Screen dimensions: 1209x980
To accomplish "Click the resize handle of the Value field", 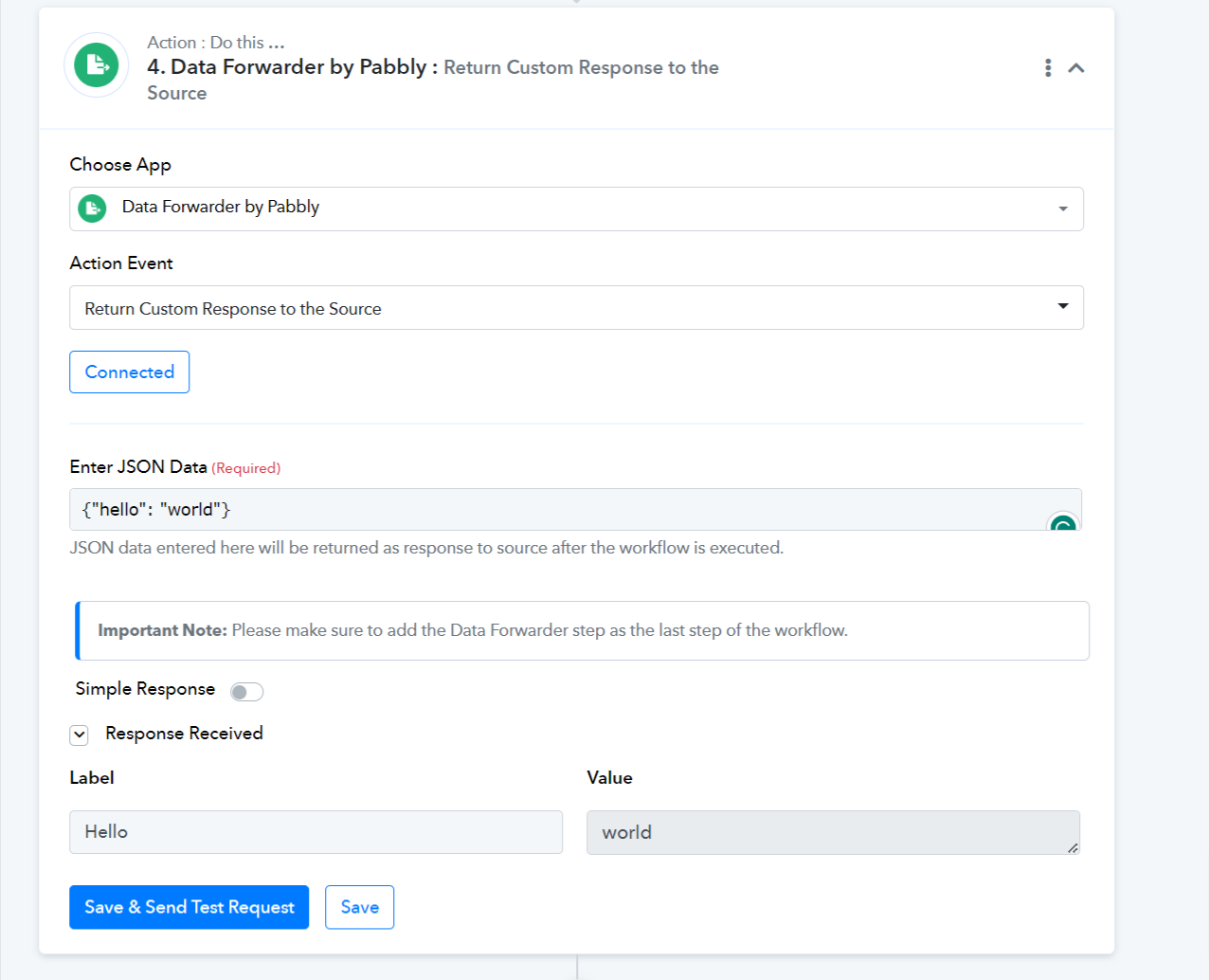I will point(1073,847).
